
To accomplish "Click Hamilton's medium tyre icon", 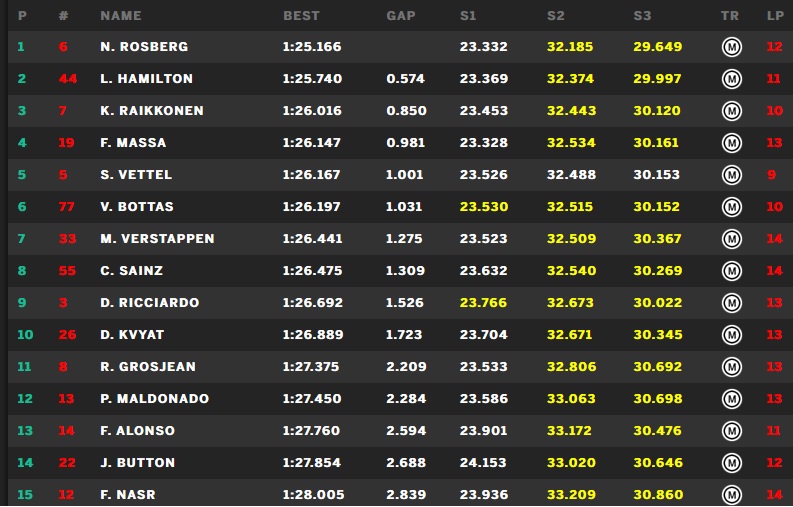I will pyautogui.click(x=731, y=79).
